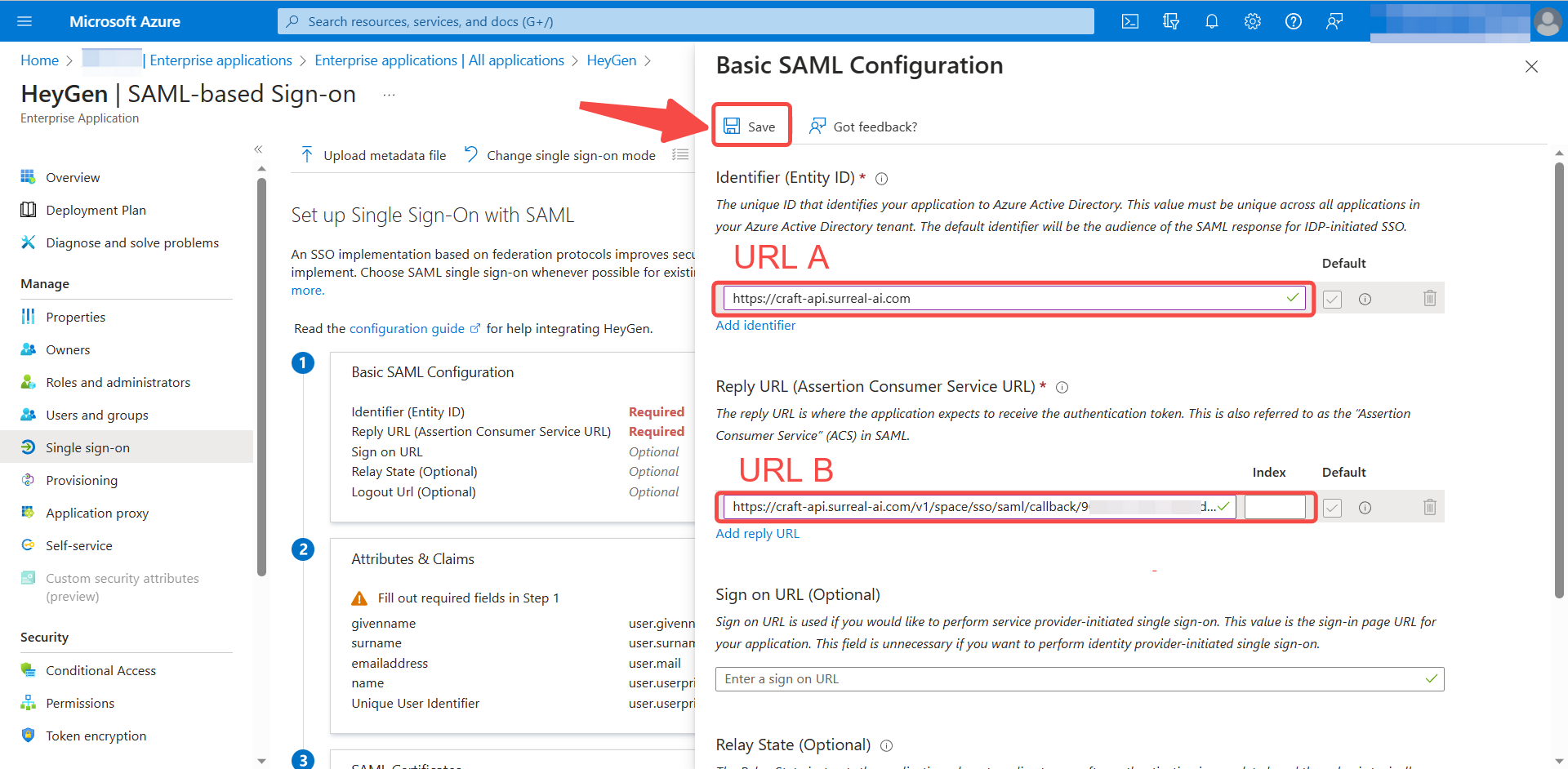Open Directories and subscriptions filter icon
Viewport: 1568px width, 769px height.
pyautogui.click(x=1171, y=21)
